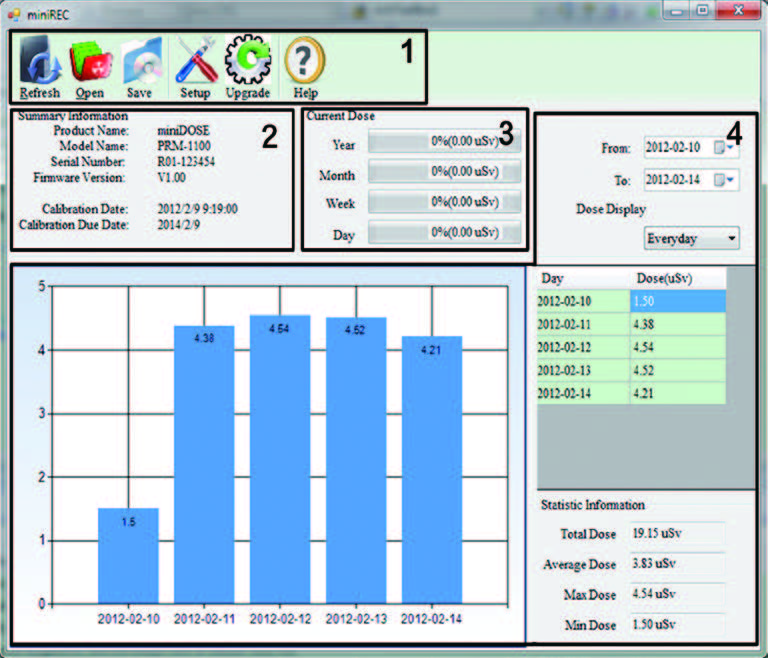Click the Day column header
Image resolution: width=768 pixels, height=658 pixels.
click(x=583, y=278)
